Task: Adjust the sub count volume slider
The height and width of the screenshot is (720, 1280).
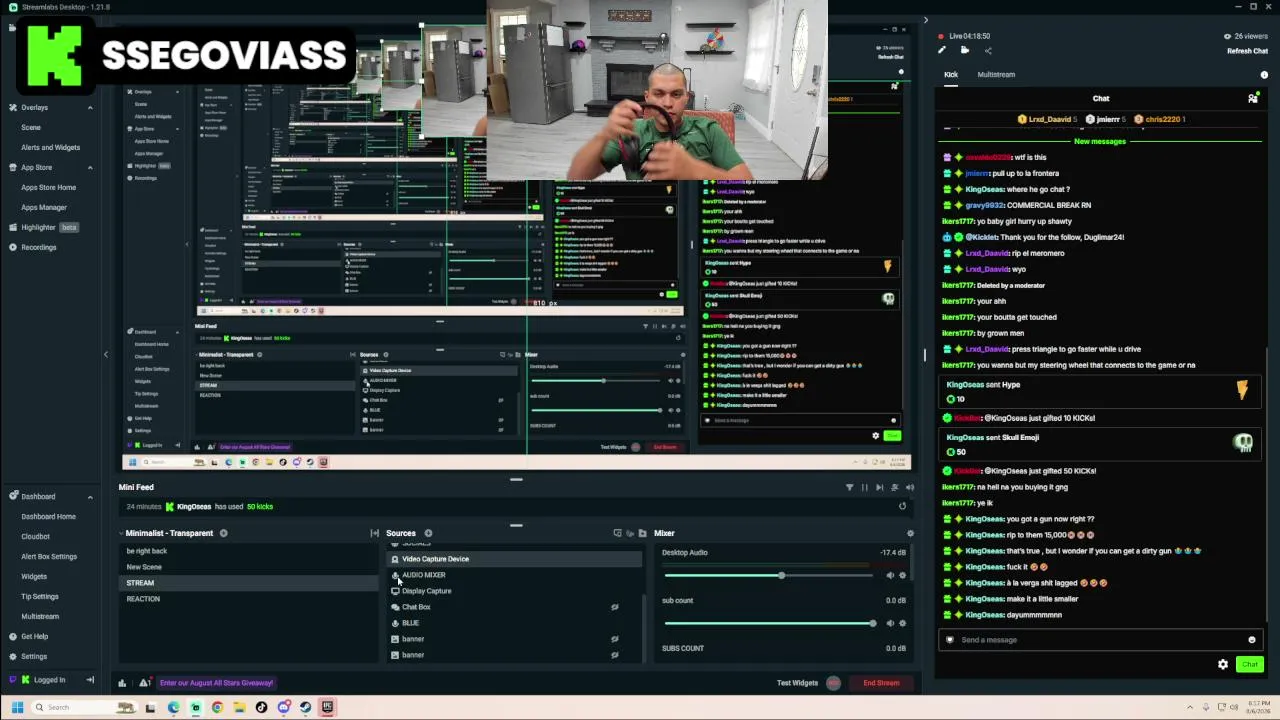Action: click(x=769, y=623)
